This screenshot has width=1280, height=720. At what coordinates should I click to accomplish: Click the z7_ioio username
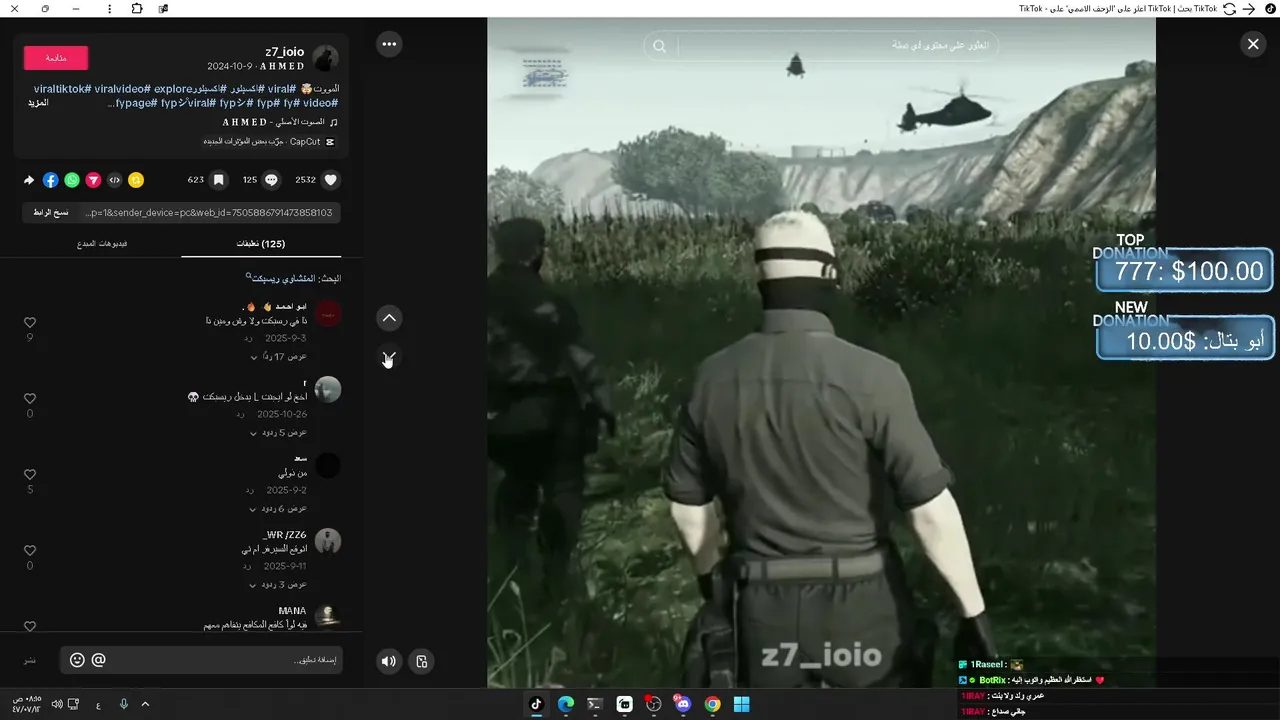point(285,52)
